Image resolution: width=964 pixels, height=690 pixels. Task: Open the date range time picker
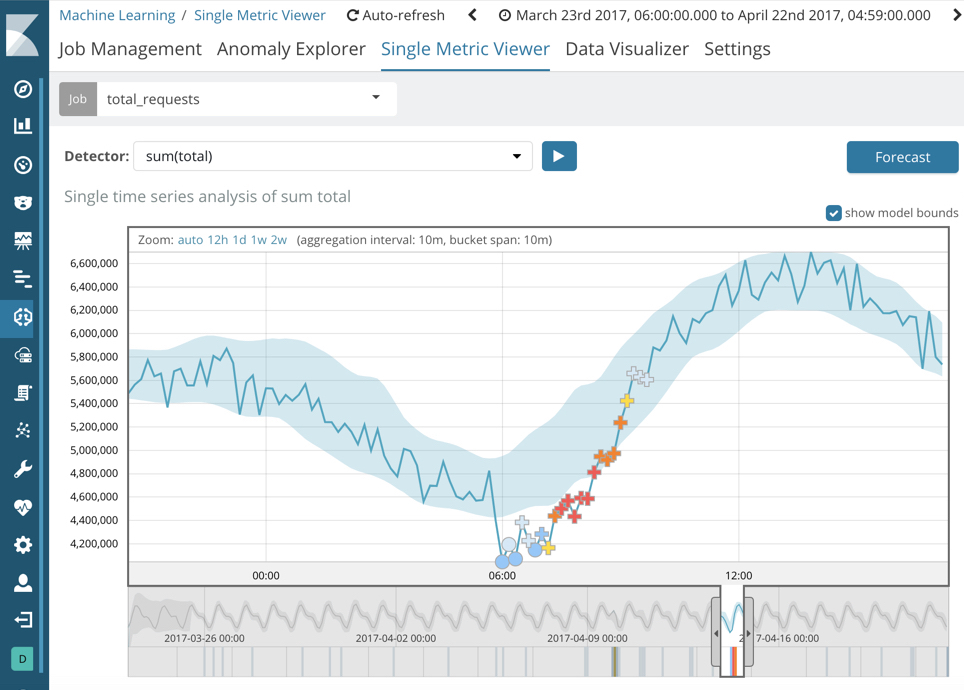715,15
